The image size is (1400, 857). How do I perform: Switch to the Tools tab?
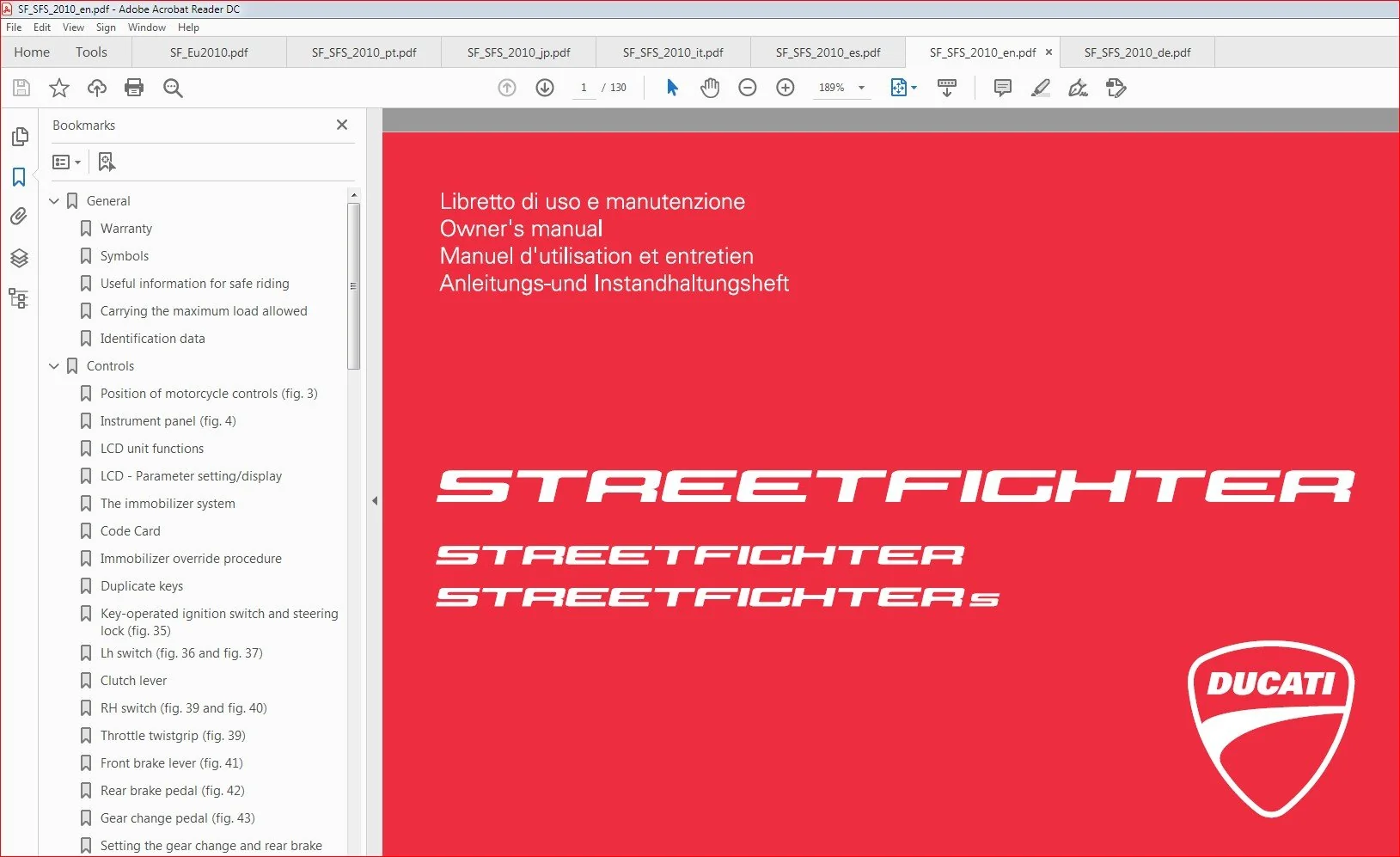click(91, 52)
